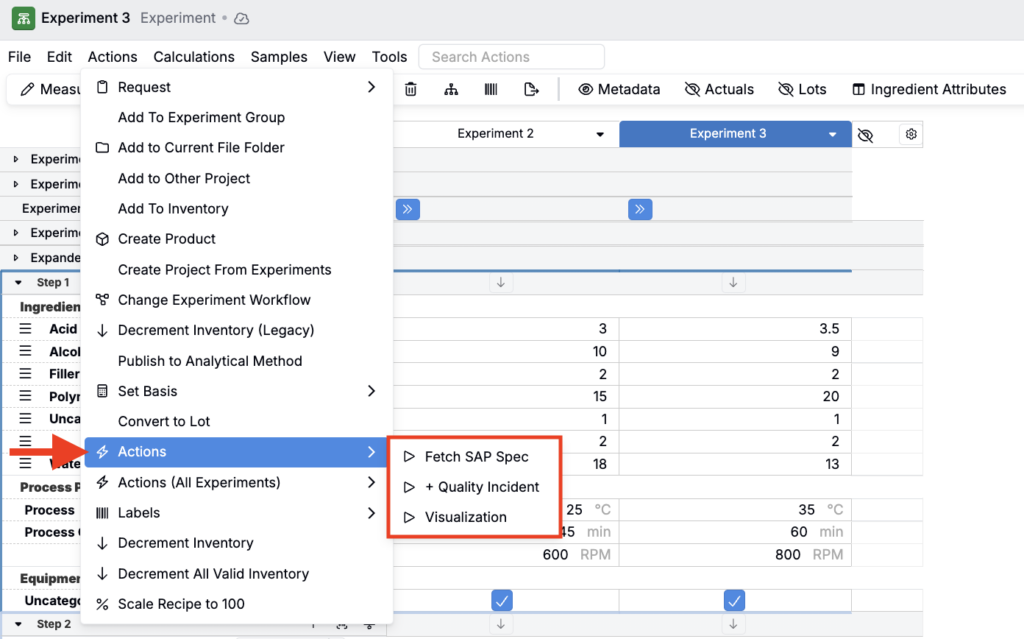
Task: Collapse the Step 1 section
Action: tap(18, 283)
